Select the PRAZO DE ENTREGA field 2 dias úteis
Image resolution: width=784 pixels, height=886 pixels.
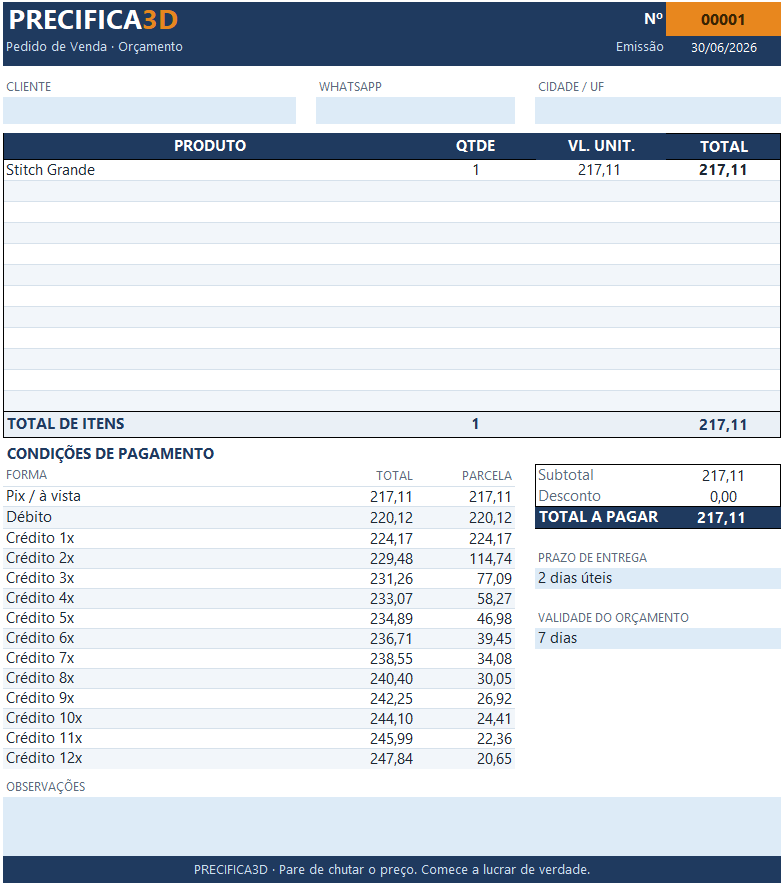[x=658, y=579]
